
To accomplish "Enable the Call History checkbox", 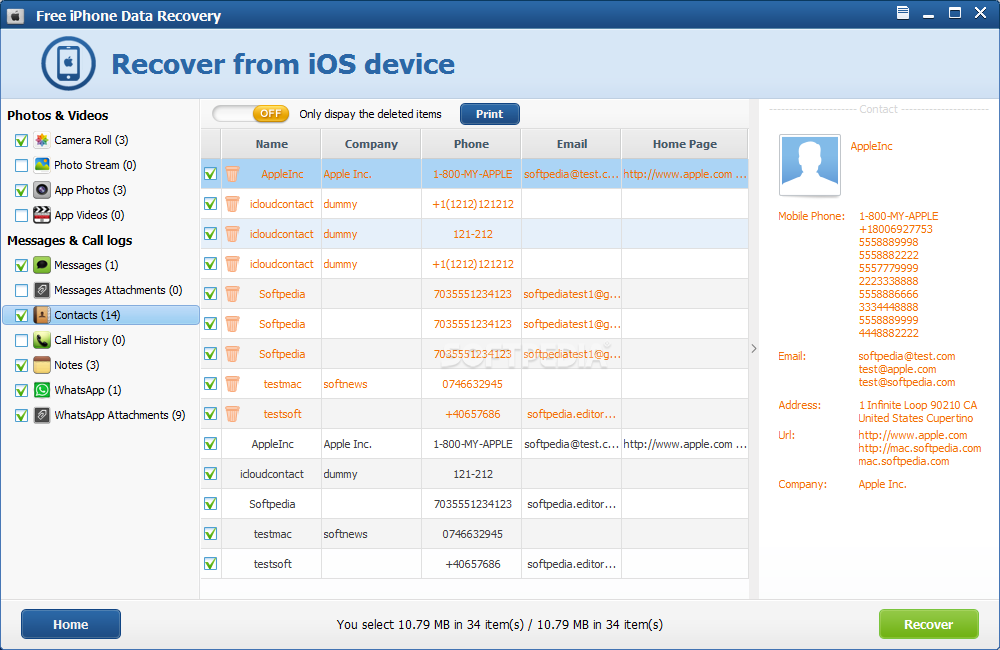I will tap(21, 341).
